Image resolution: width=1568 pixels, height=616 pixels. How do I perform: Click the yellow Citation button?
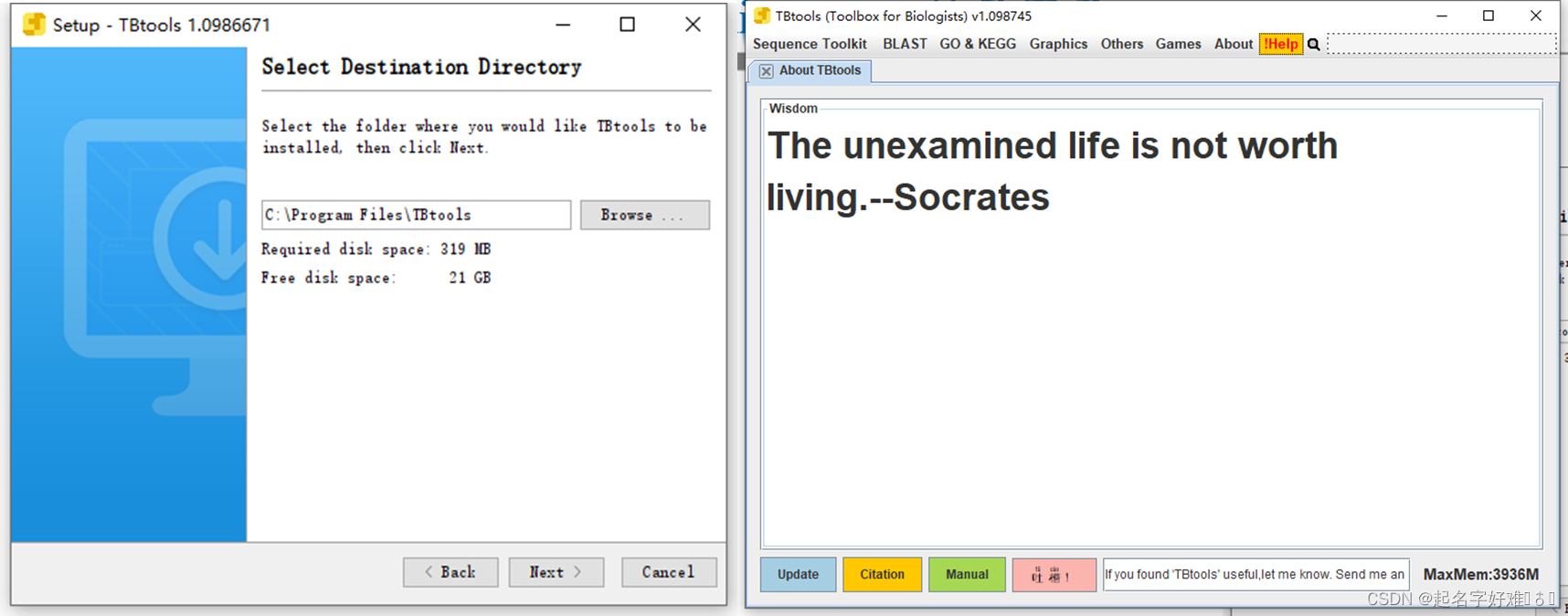point(882,575)
